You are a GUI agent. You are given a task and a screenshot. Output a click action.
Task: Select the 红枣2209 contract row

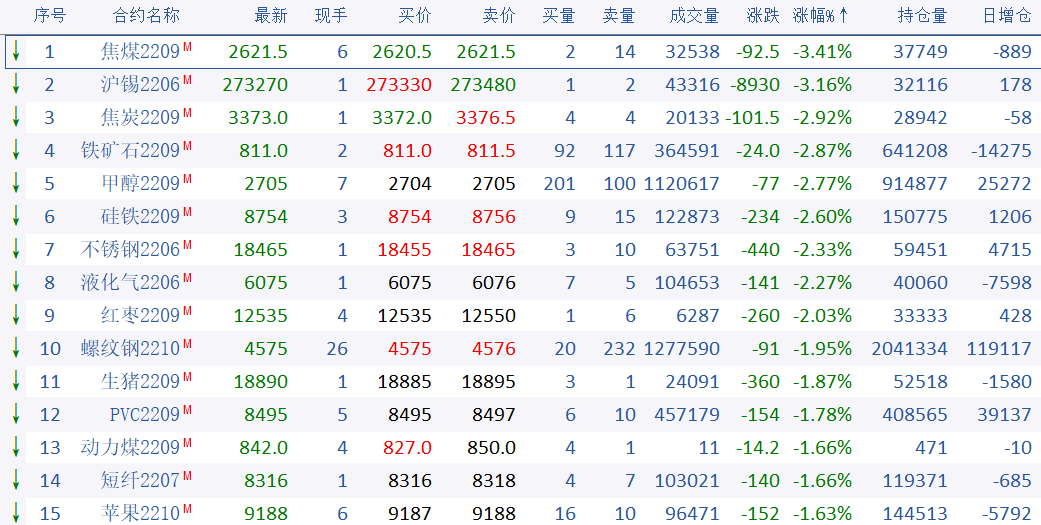pos(140,316)
